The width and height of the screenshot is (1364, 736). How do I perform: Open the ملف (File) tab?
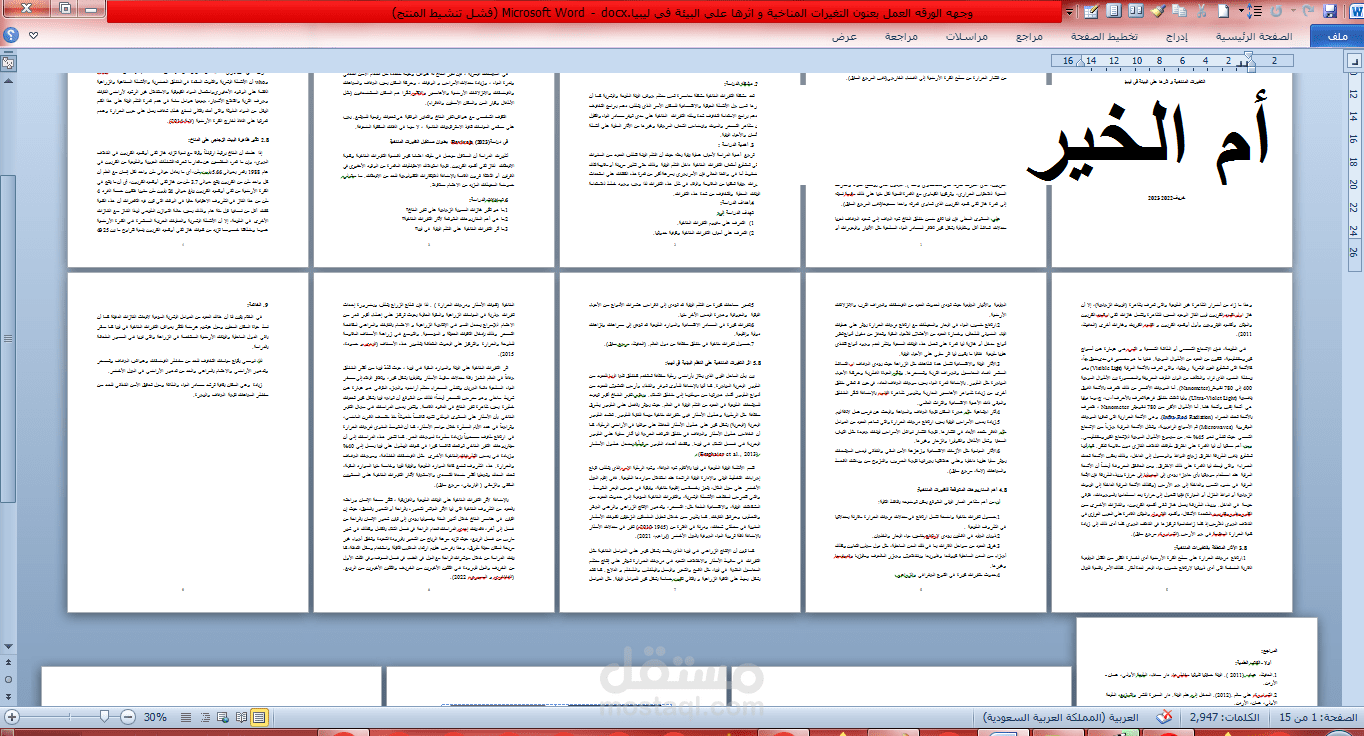click(1335, 36)
